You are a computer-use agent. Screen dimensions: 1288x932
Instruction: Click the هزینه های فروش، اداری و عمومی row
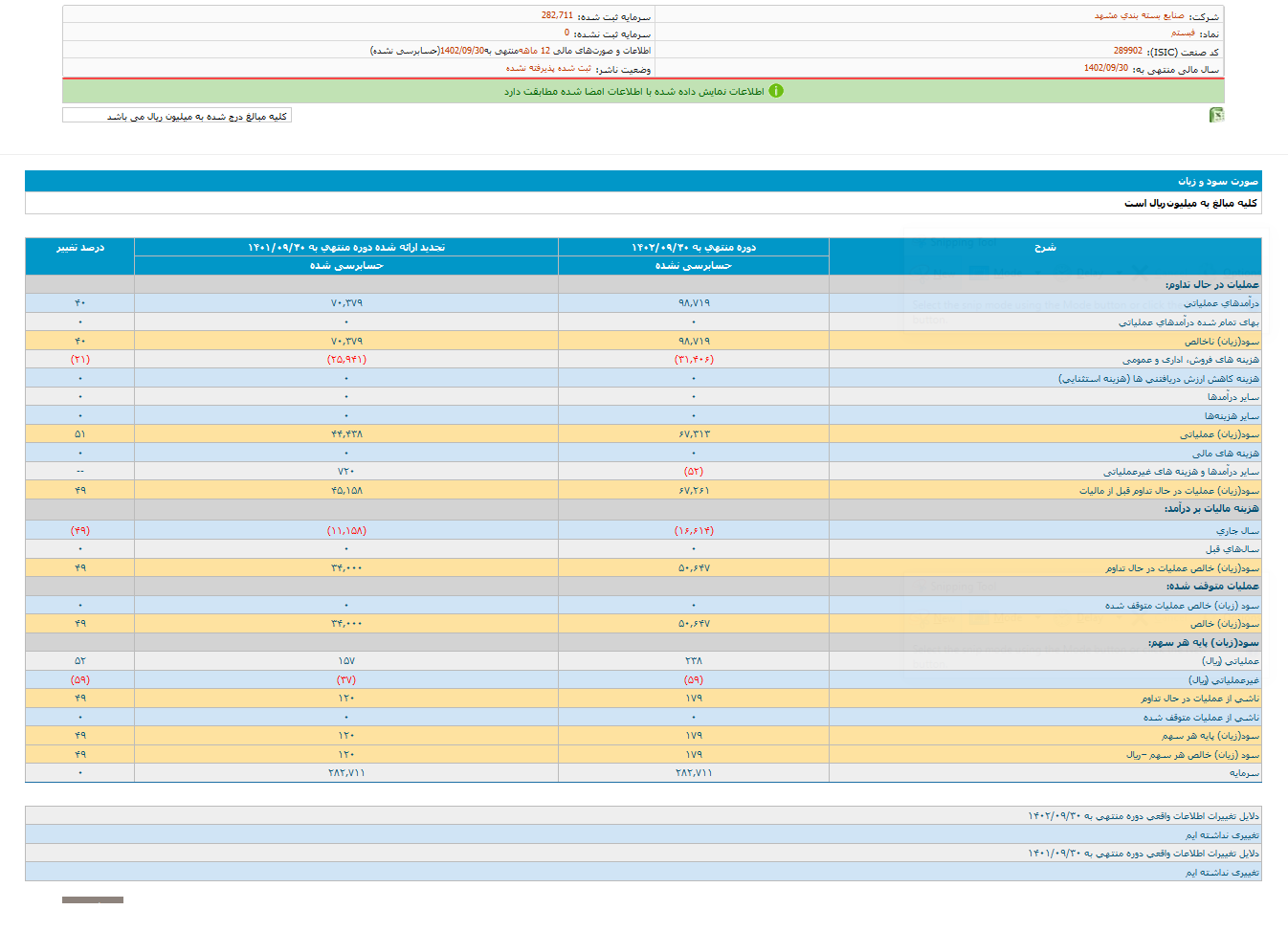1190,360
